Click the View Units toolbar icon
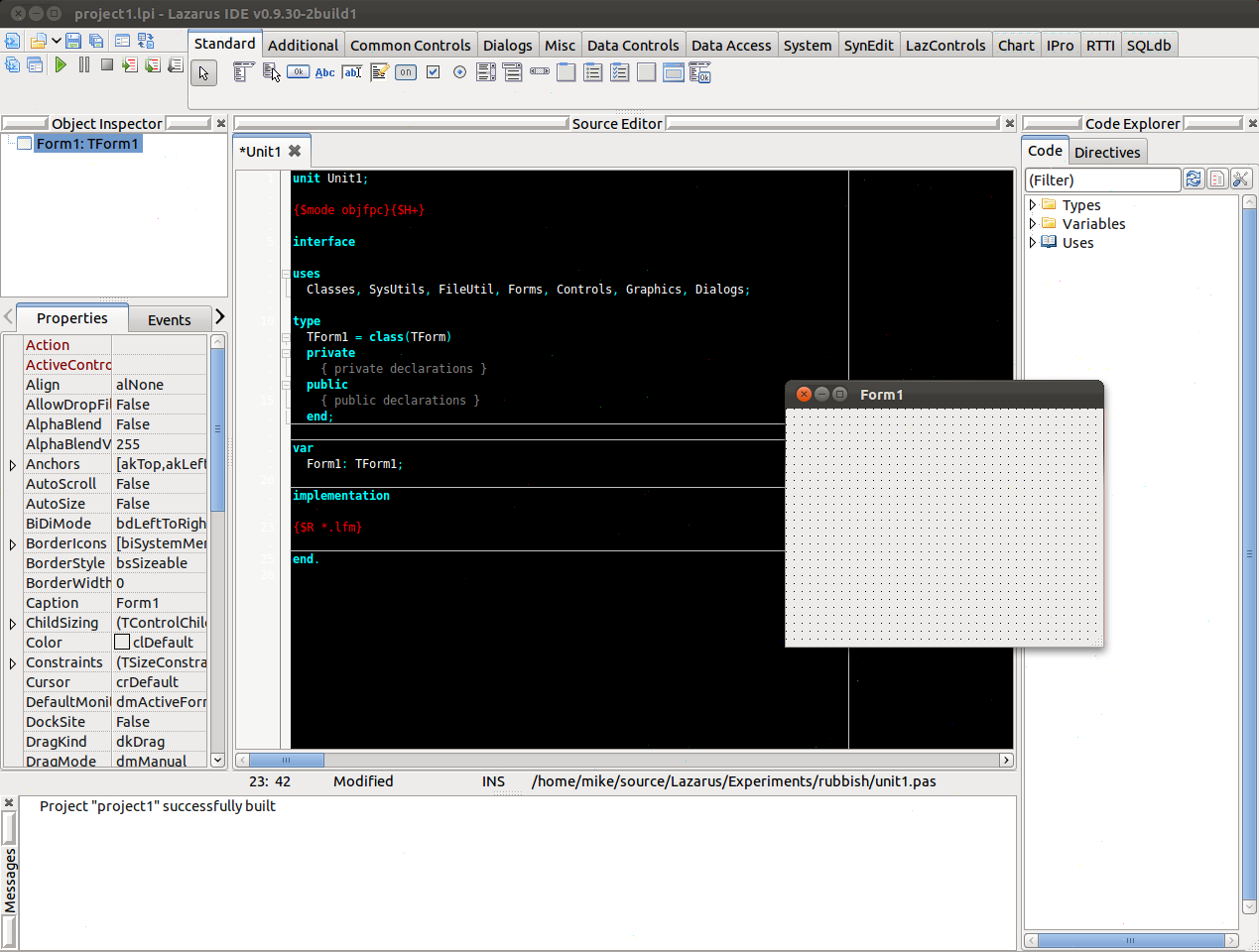The height and width of the screenshot is (952, 1259). click(12, 64)
